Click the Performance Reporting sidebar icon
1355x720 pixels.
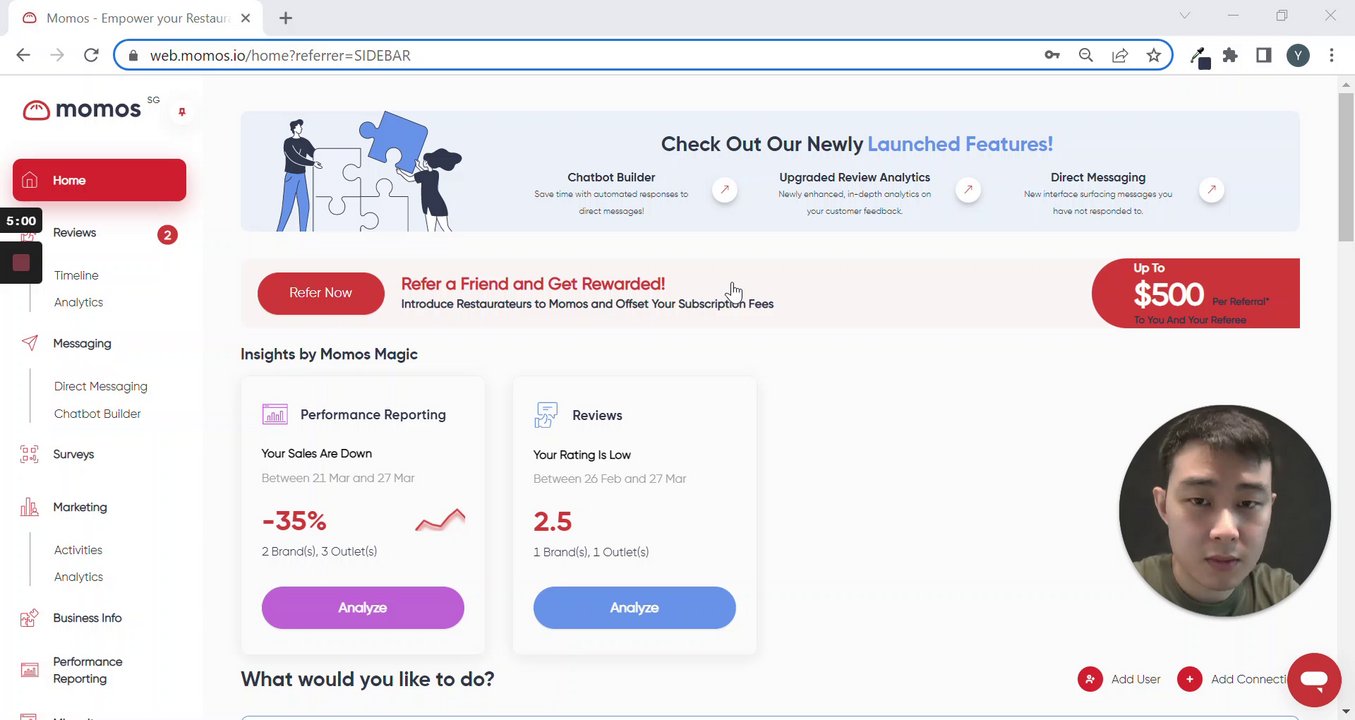[30, 670]
